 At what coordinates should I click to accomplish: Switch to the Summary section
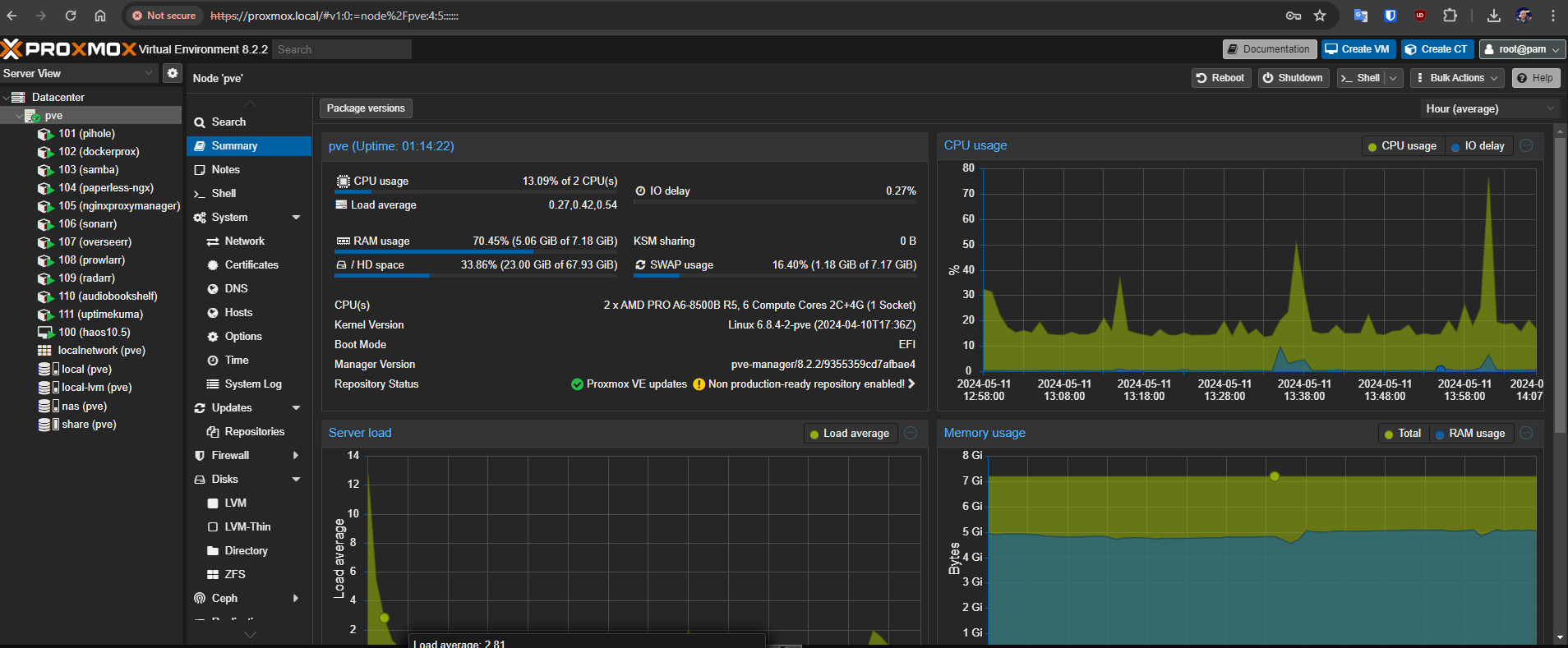(249, 145)
